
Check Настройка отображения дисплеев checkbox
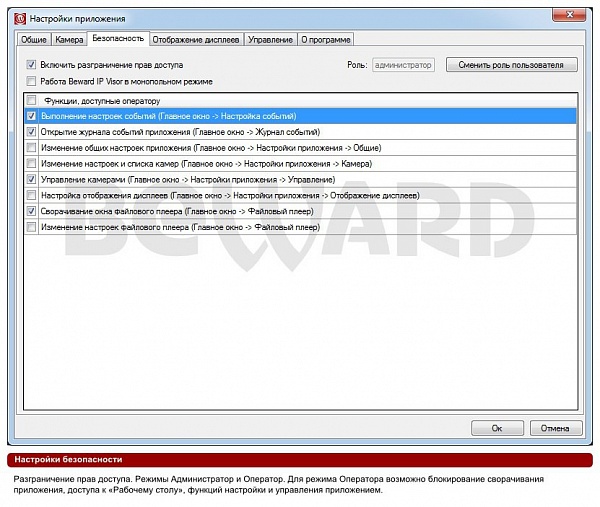pos(31,195)
